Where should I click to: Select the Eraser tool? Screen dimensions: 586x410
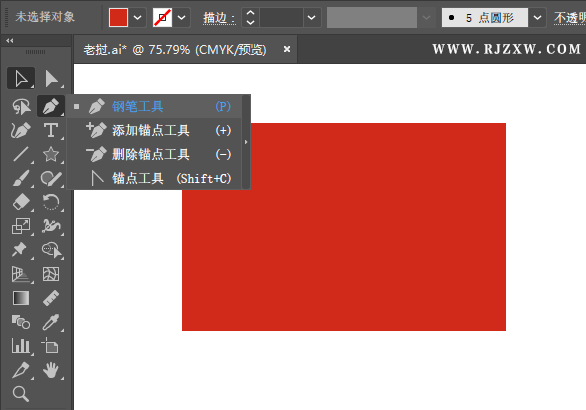pos(21,202)
